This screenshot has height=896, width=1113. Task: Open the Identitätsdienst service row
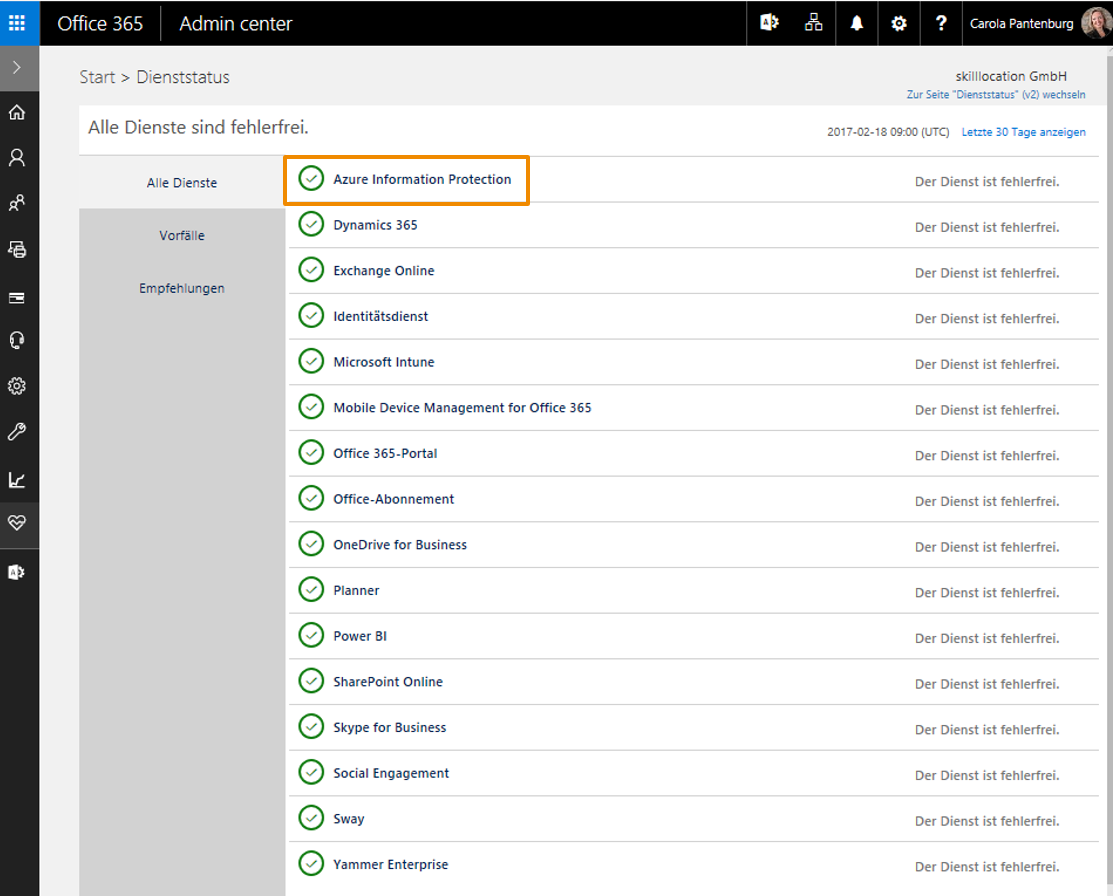(x=693, y=317)
